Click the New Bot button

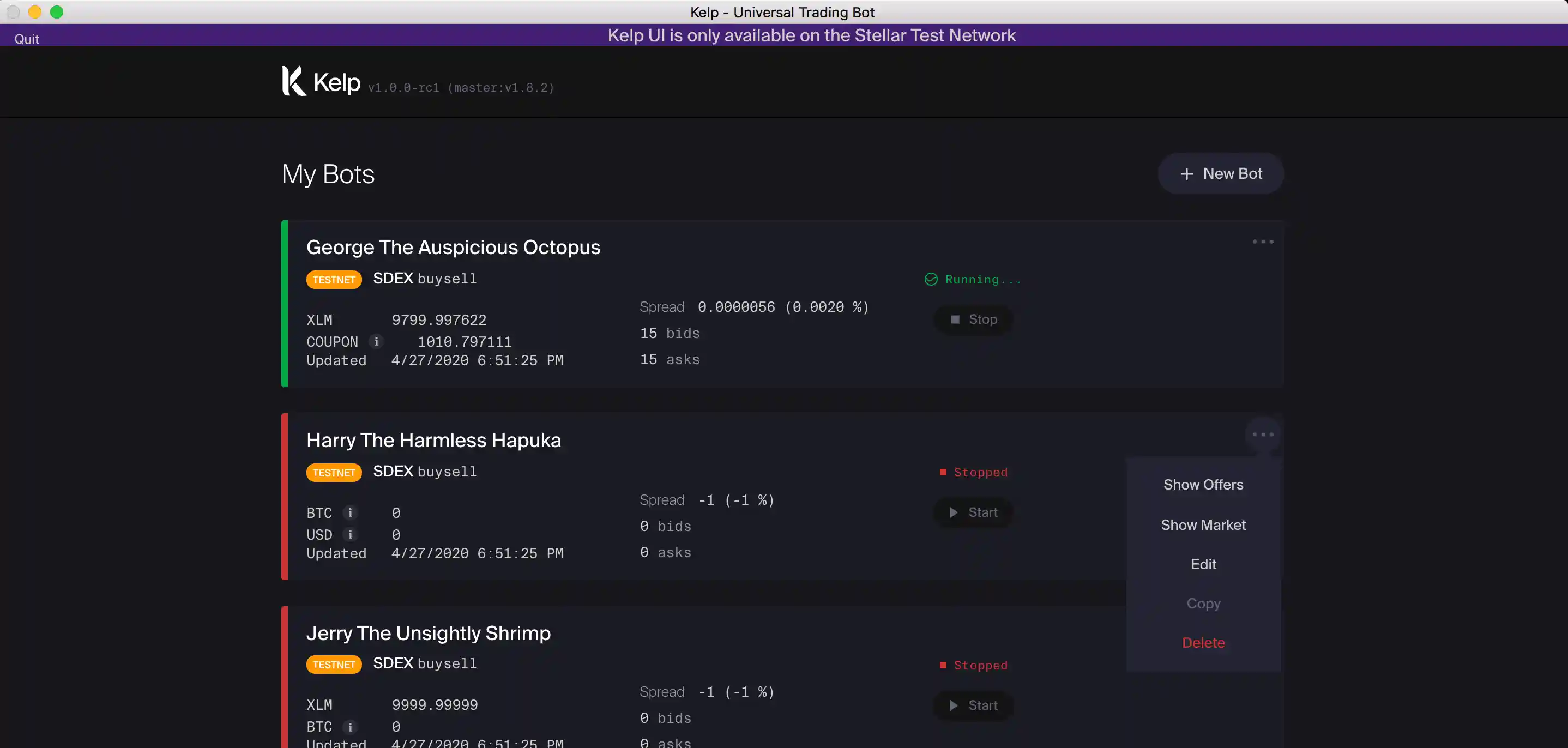pos(1221,173)
